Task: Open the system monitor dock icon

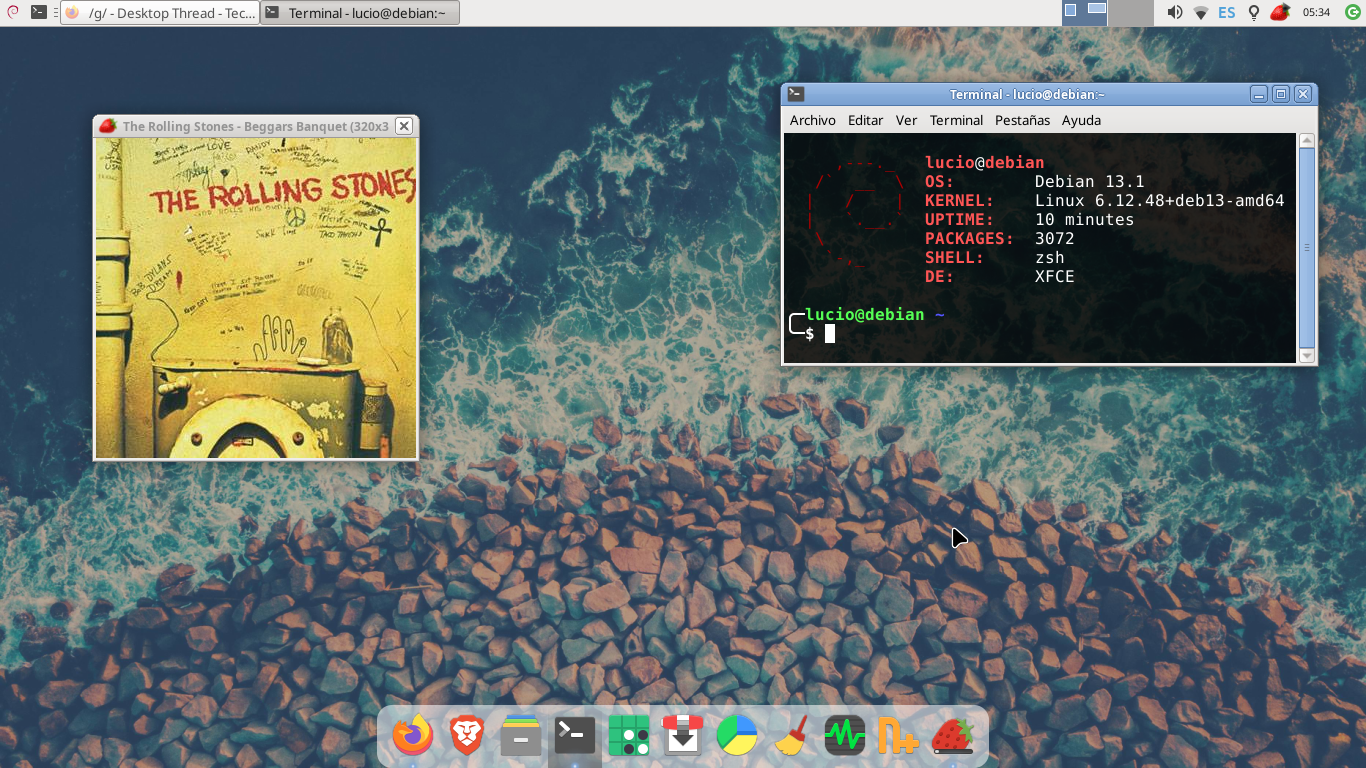Action: 845,737
